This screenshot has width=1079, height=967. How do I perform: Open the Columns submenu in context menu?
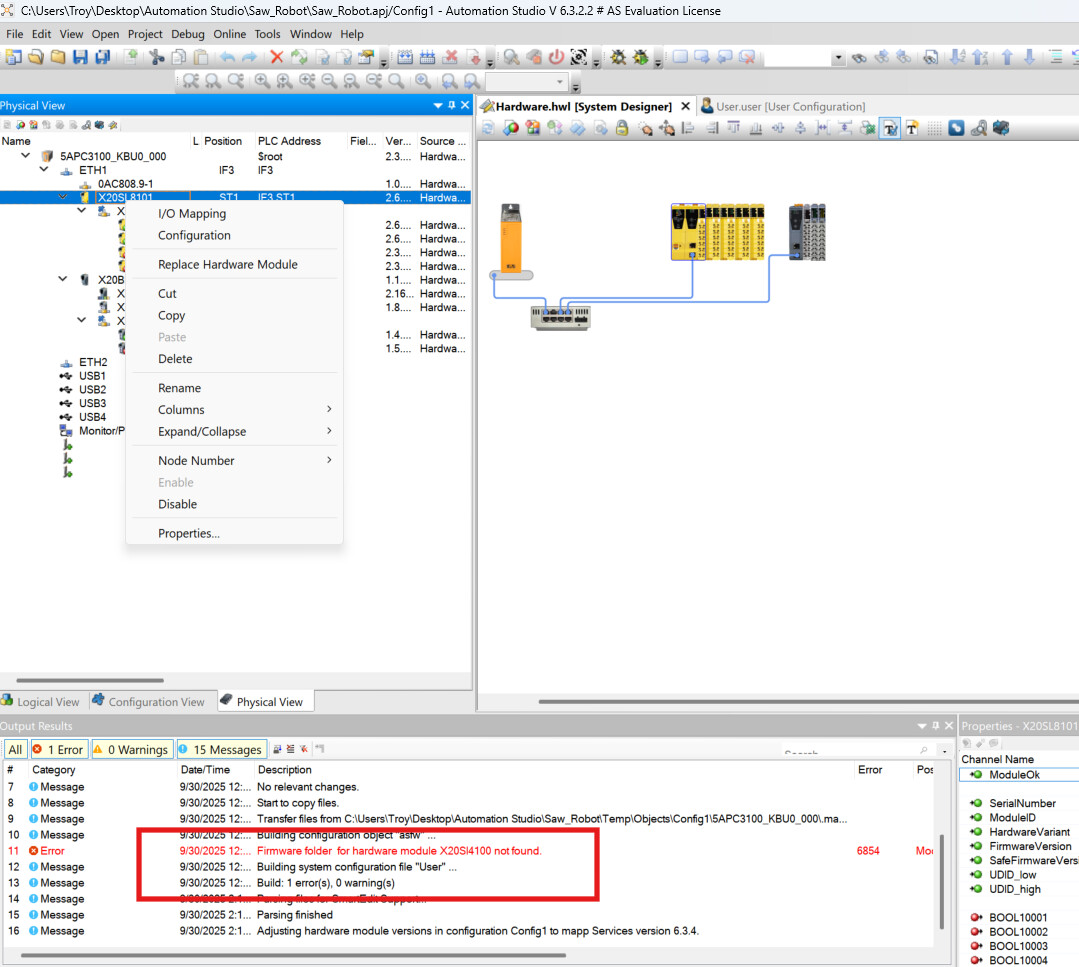tap(181, 410)
